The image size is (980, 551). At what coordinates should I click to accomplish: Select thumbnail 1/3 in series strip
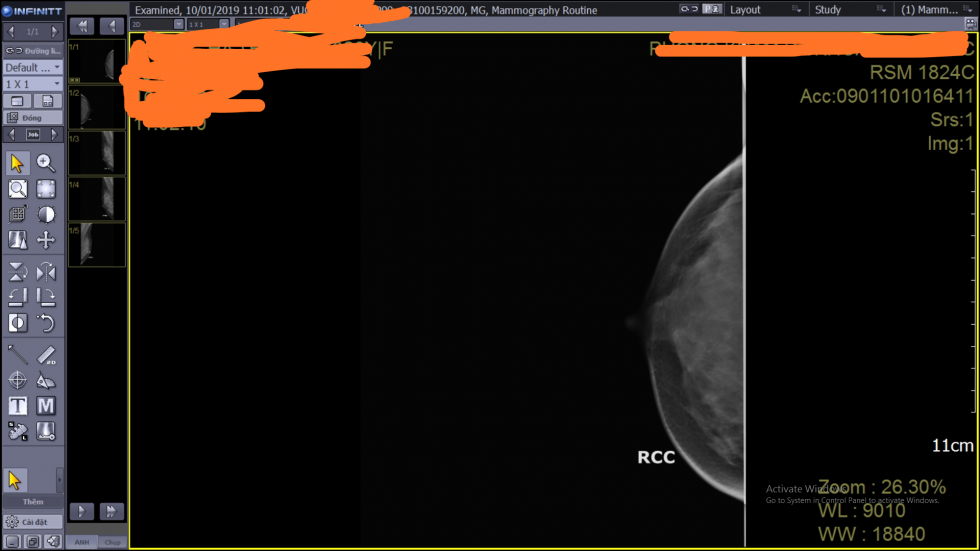97,153
